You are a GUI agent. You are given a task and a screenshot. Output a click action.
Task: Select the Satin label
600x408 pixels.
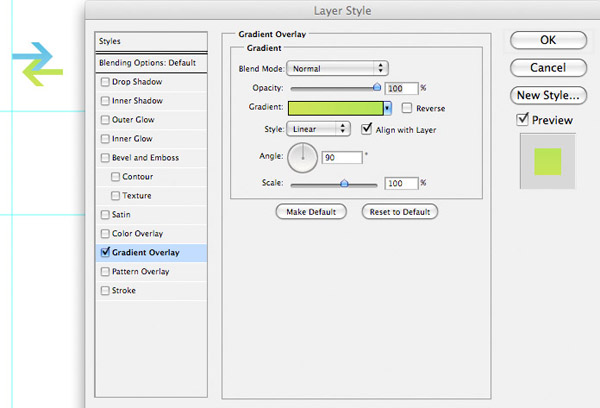click(x=121, y=214)
